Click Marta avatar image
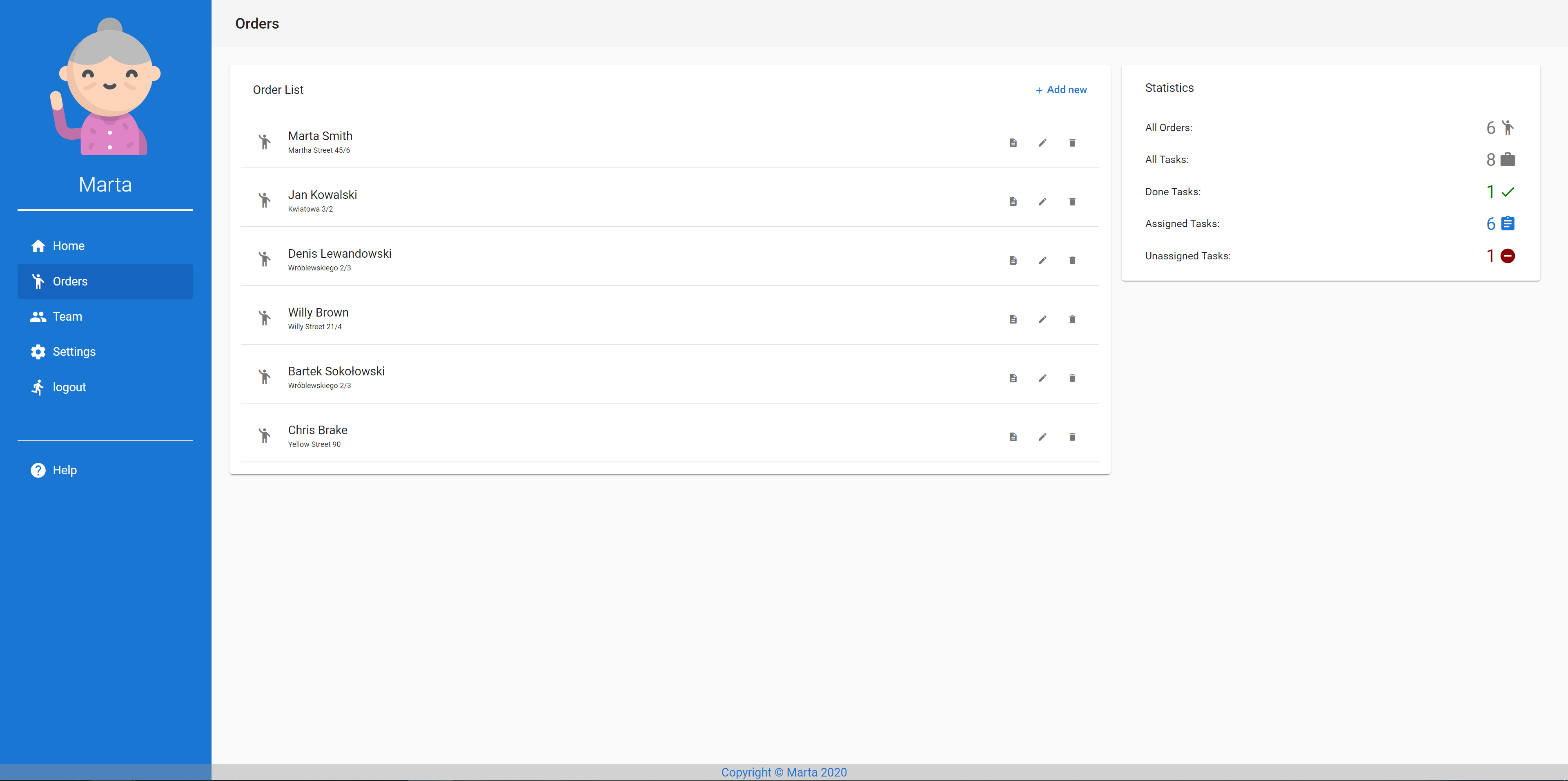The height and width of the screenshot is (781, 1568). (105, 87)
